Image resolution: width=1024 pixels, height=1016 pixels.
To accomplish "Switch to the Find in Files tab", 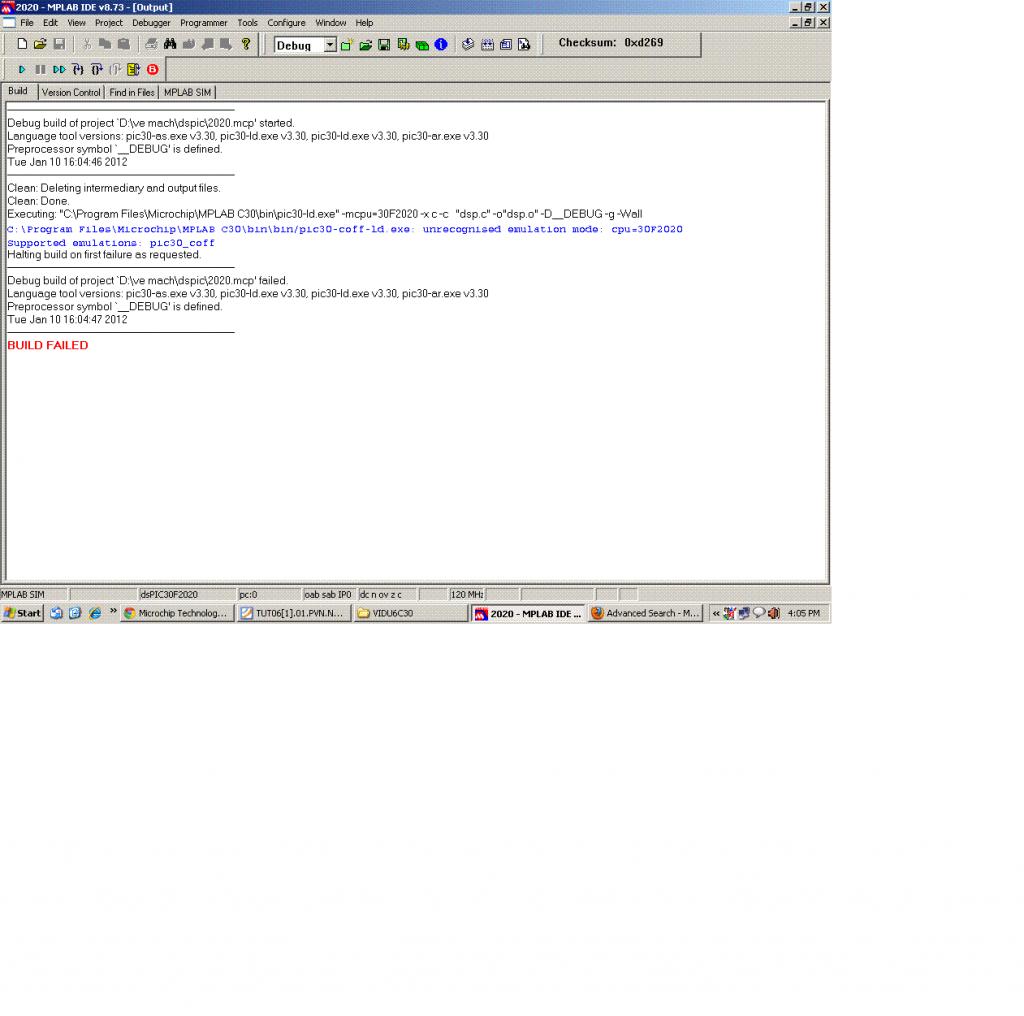I will pos(132,93).
